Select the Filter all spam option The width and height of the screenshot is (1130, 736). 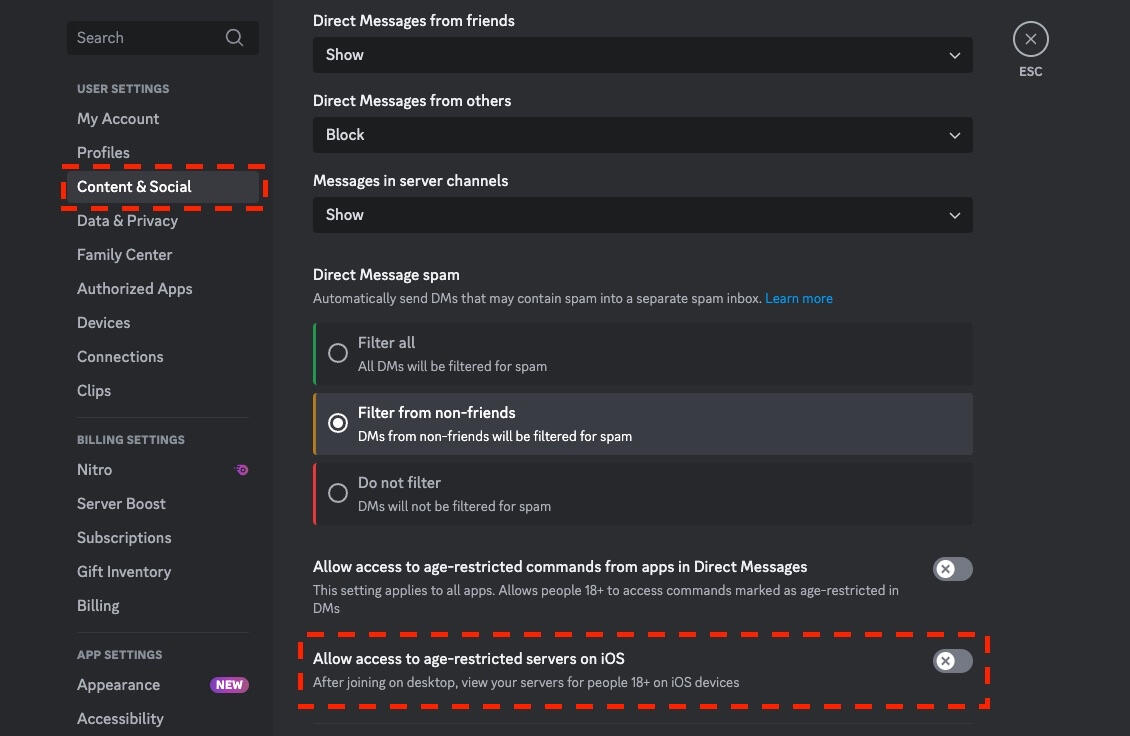click(x=338, y=352)
